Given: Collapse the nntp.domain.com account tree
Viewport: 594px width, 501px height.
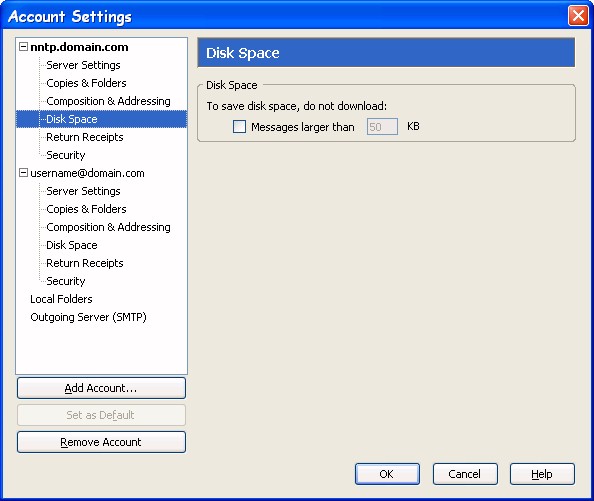Looking at the screenshot, I should coord(23,47).
